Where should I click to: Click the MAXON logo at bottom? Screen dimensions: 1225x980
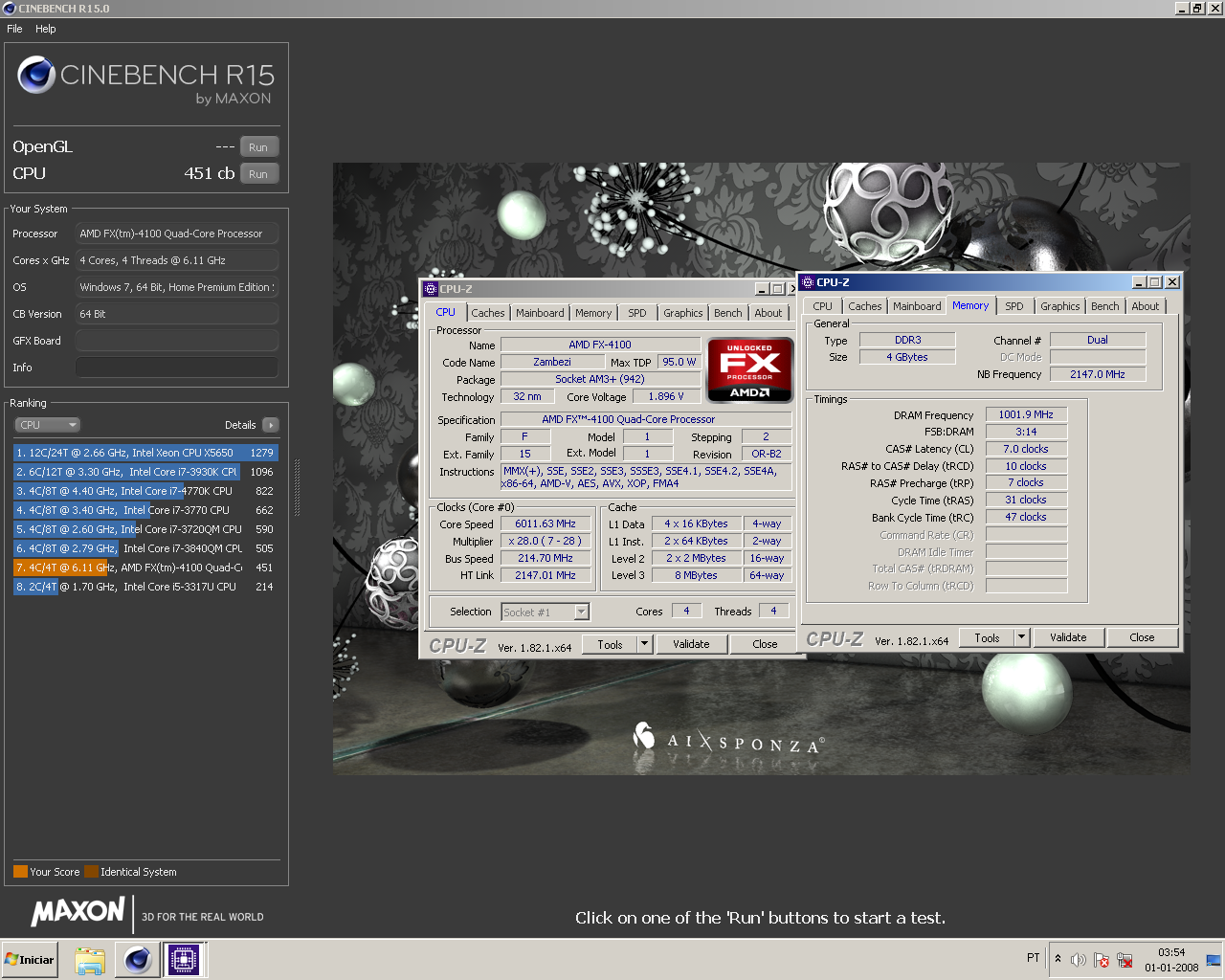tap(78, 911)
